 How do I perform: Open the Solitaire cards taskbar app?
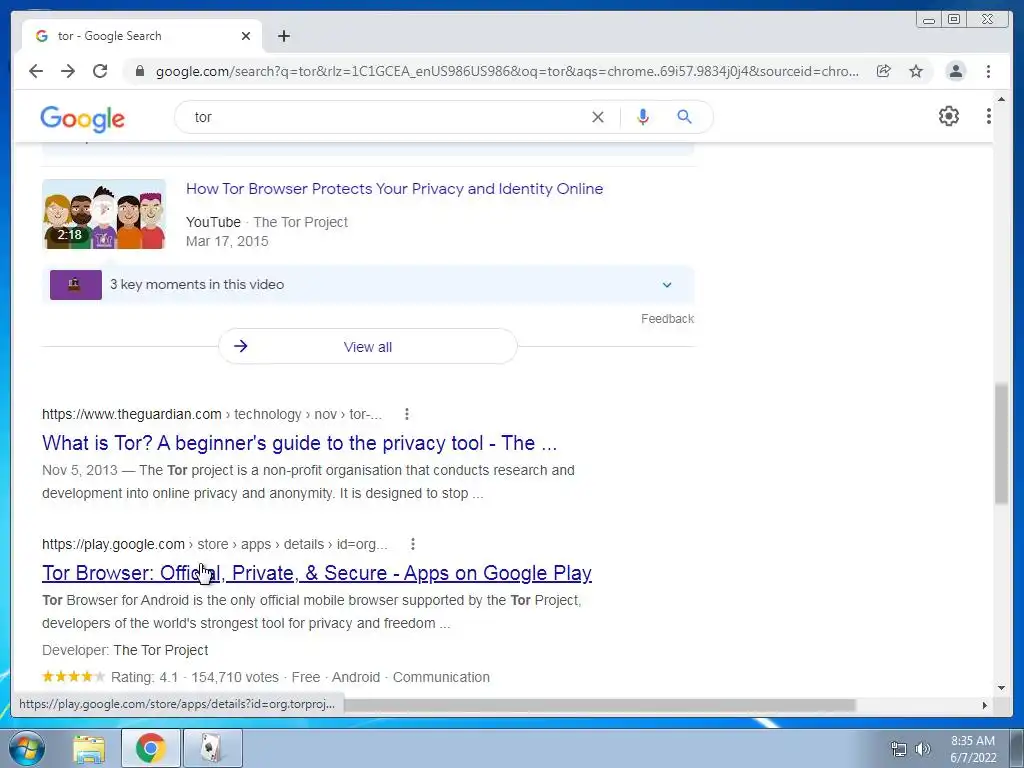pos(213,748)
